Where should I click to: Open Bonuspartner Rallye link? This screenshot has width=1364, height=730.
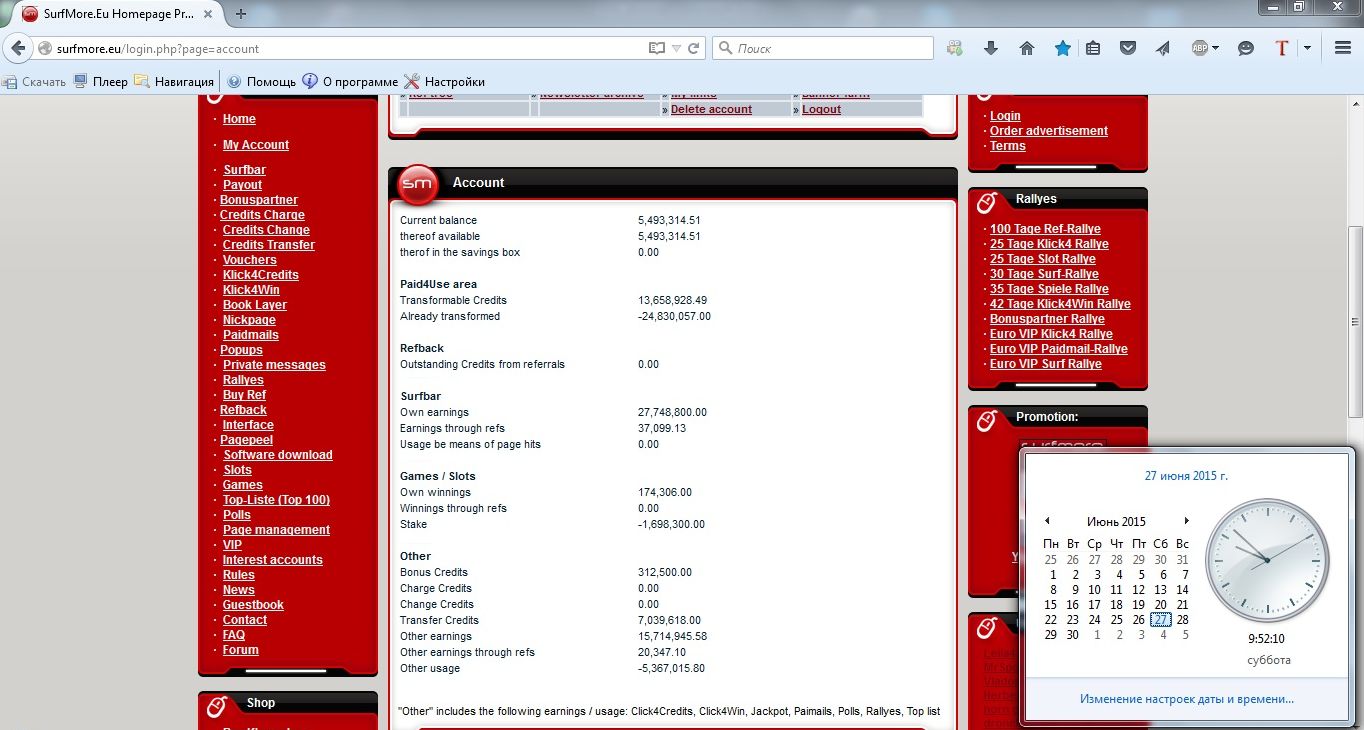coord(1047,319)
